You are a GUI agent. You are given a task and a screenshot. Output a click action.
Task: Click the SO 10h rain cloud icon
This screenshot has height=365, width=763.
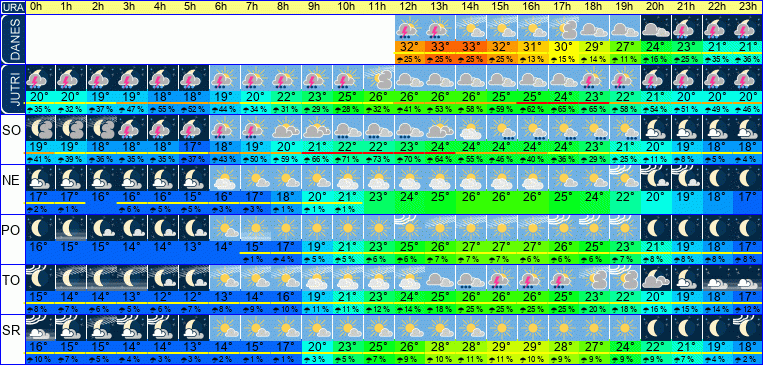pyautogui.click(x=348, y=128)
